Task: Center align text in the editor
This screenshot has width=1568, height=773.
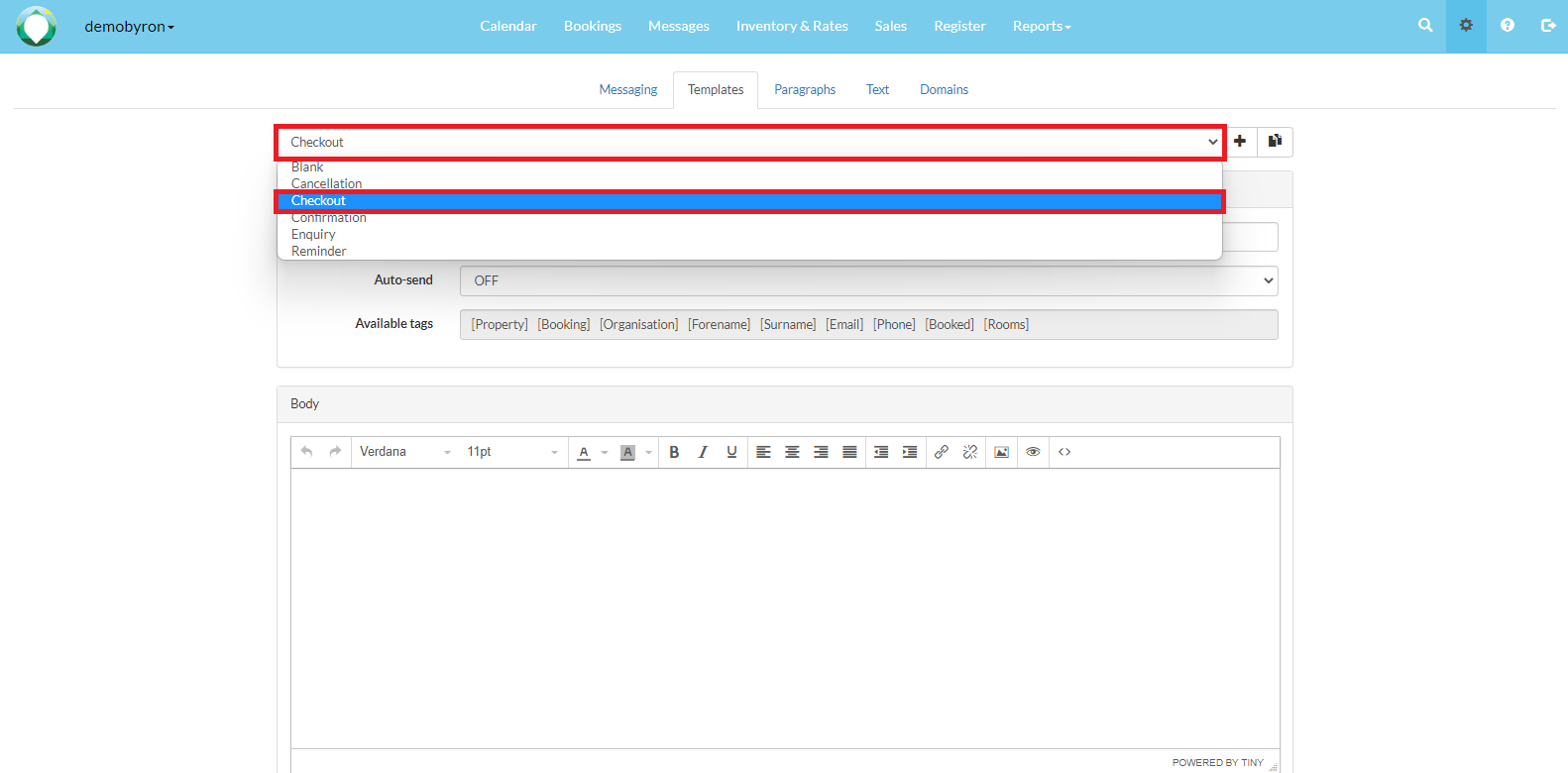Action: pos(792,452)
